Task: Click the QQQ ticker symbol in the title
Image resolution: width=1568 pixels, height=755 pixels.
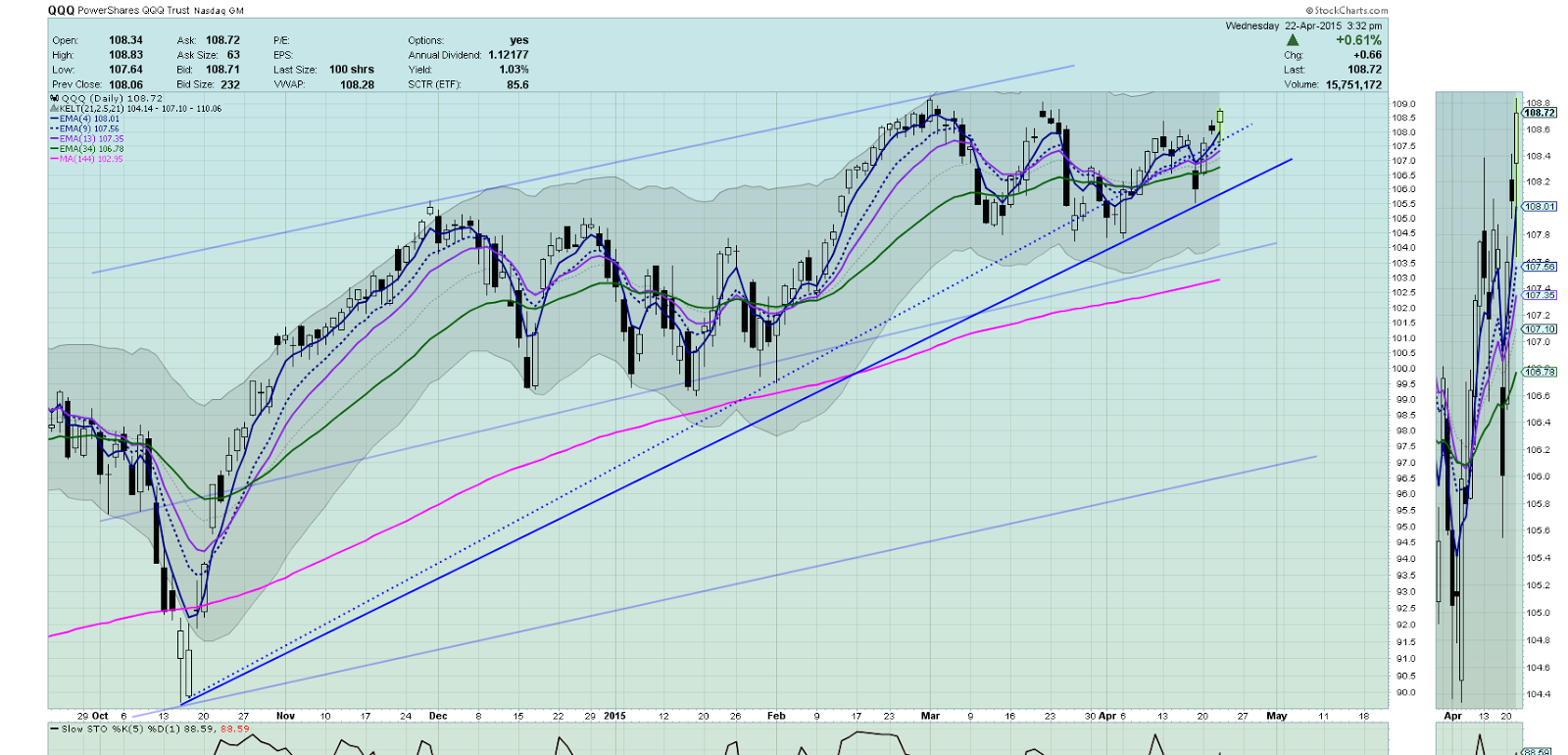Action: (61, 11)
